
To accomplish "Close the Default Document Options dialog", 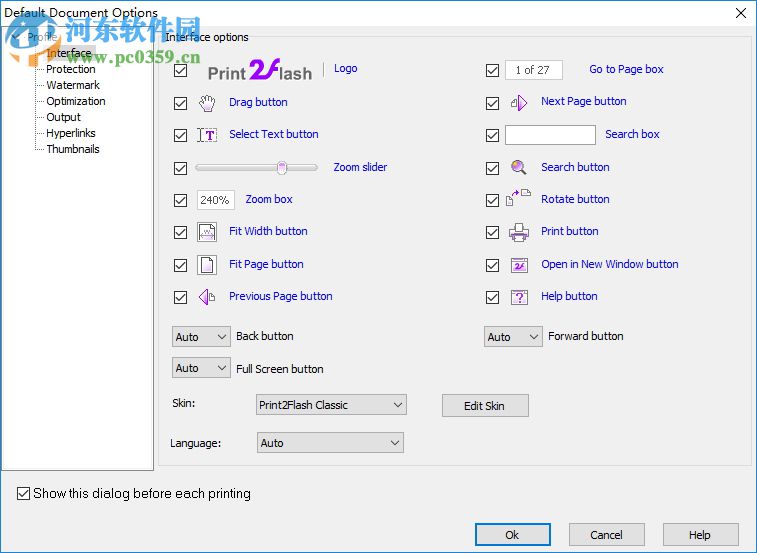I will (741, 13).
